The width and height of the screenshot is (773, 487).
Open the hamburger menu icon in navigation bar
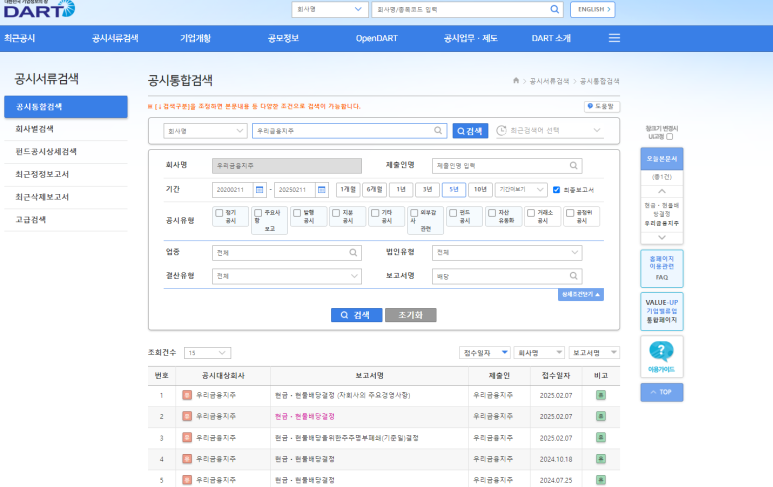(x=614, y=38)
